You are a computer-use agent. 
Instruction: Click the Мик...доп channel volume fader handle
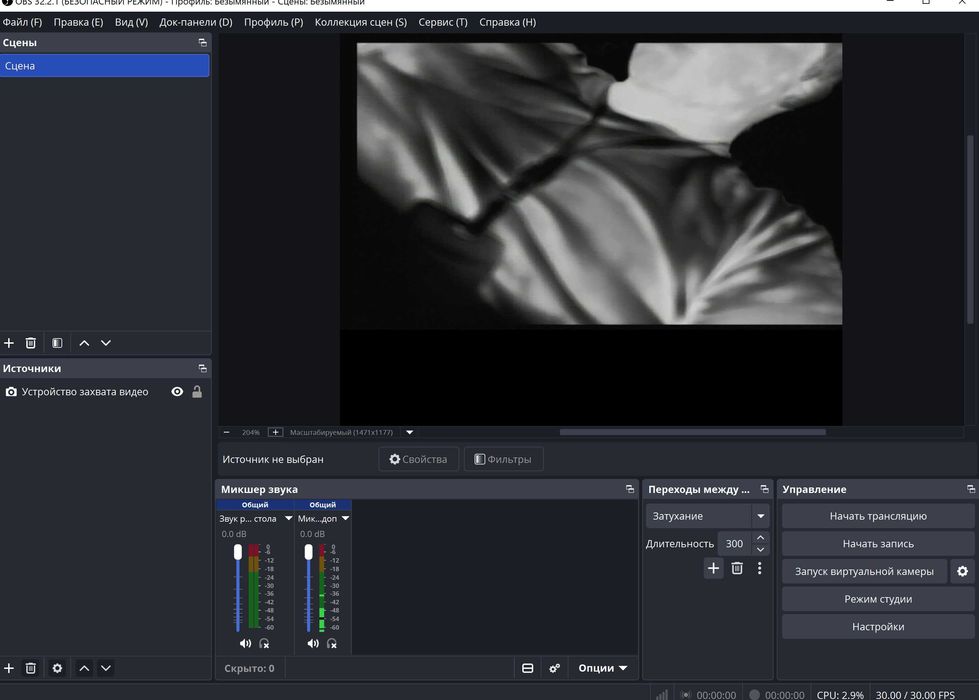click(x=308, y=552)
